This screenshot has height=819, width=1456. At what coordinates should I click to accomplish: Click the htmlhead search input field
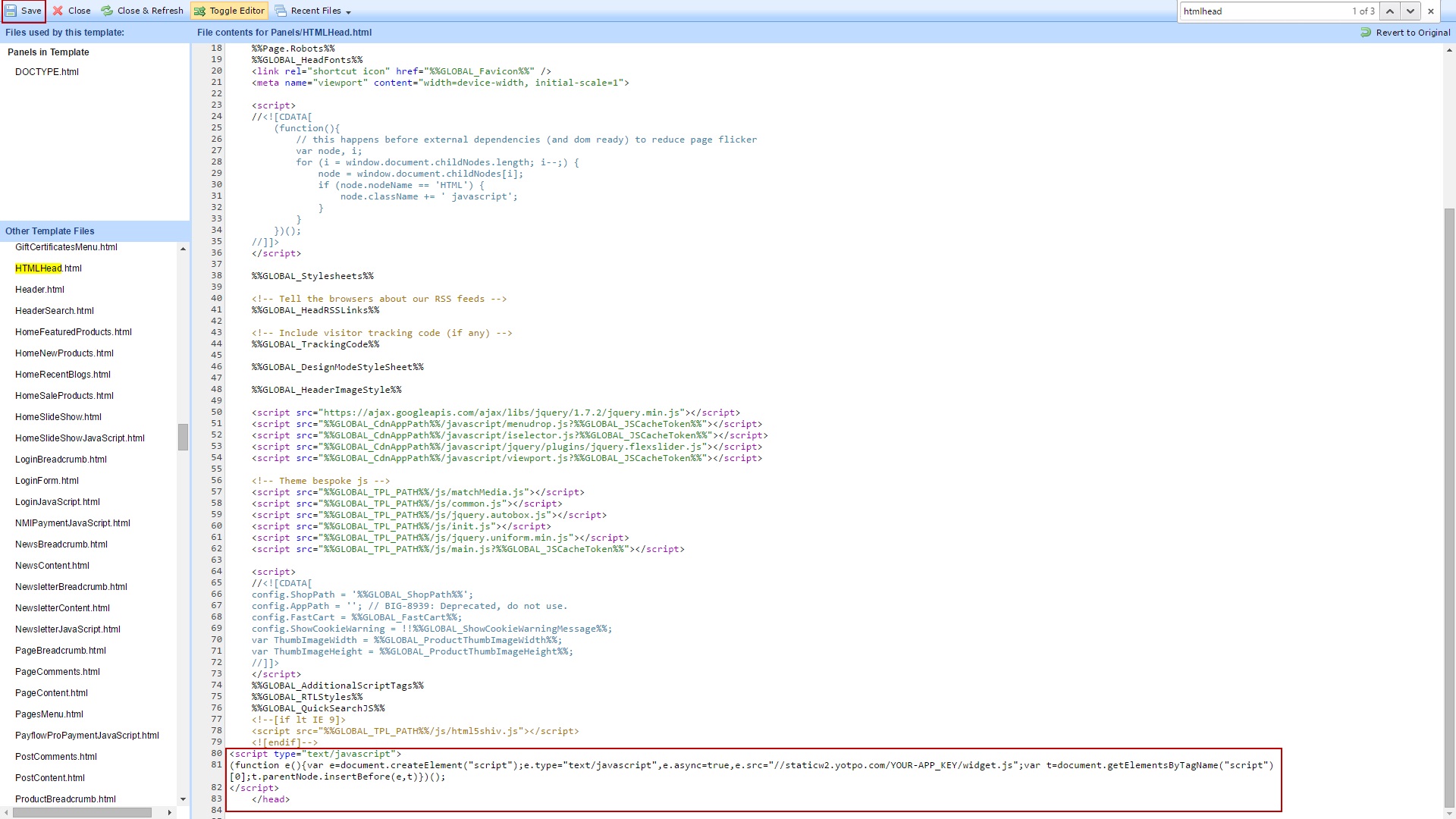point(1263,11)
